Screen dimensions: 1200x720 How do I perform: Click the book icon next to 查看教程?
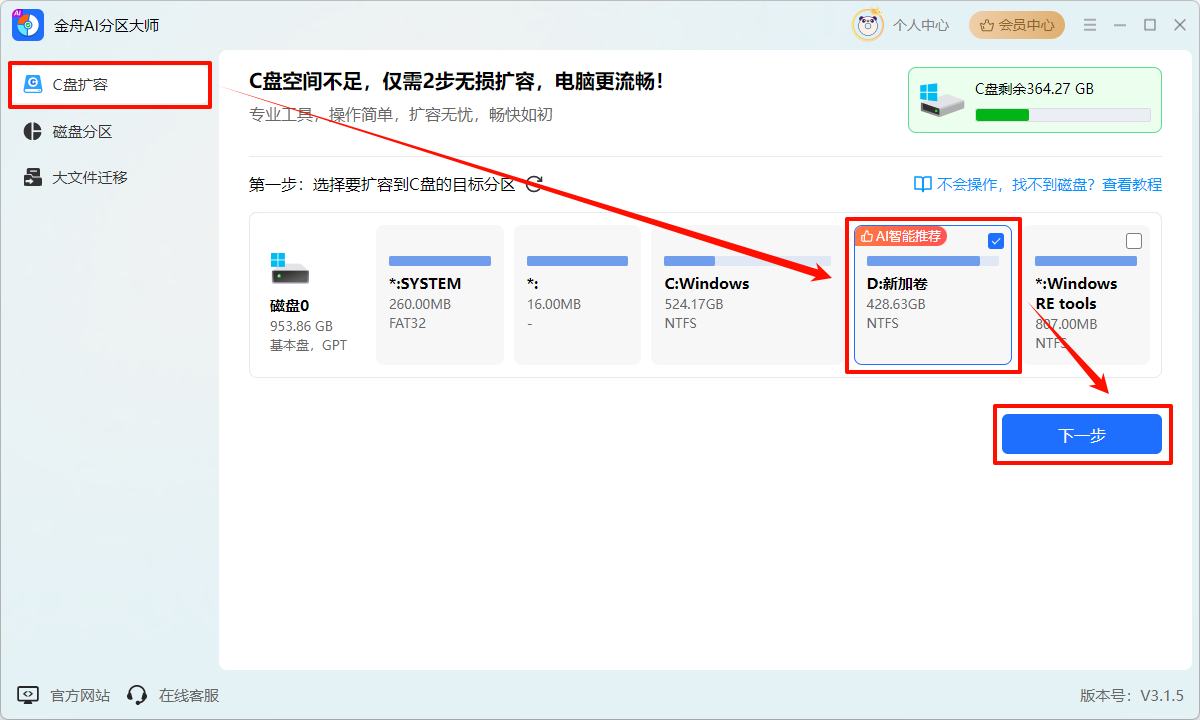tap(922, 184)
